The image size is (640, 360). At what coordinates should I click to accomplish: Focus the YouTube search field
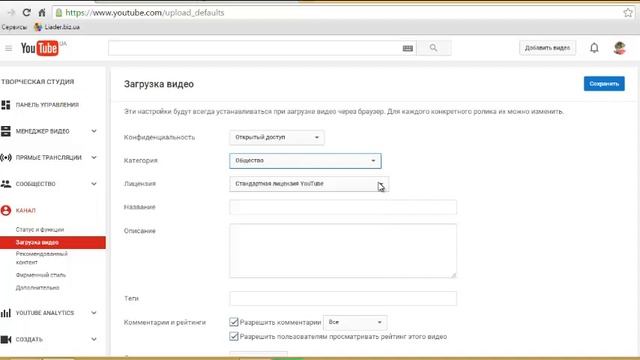point(255,48)
